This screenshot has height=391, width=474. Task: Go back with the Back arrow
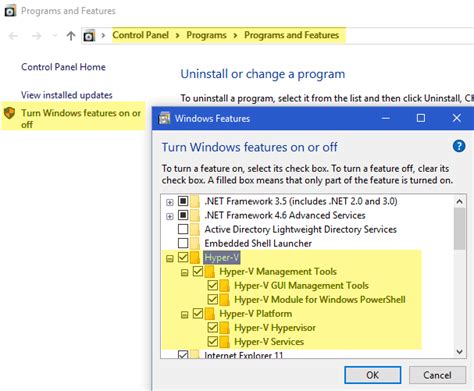click(x=14, y=36)
